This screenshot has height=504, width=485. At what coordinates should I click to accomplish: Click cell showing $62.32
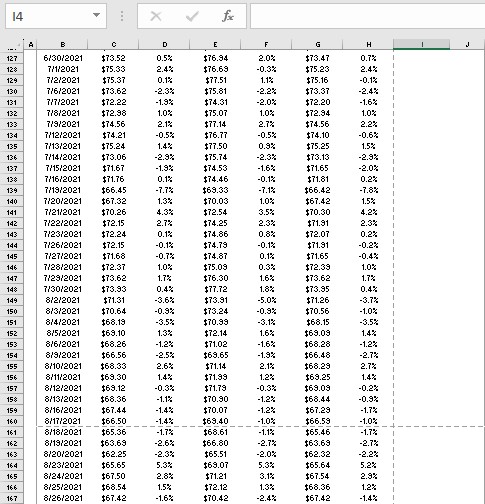click(317, 454)
